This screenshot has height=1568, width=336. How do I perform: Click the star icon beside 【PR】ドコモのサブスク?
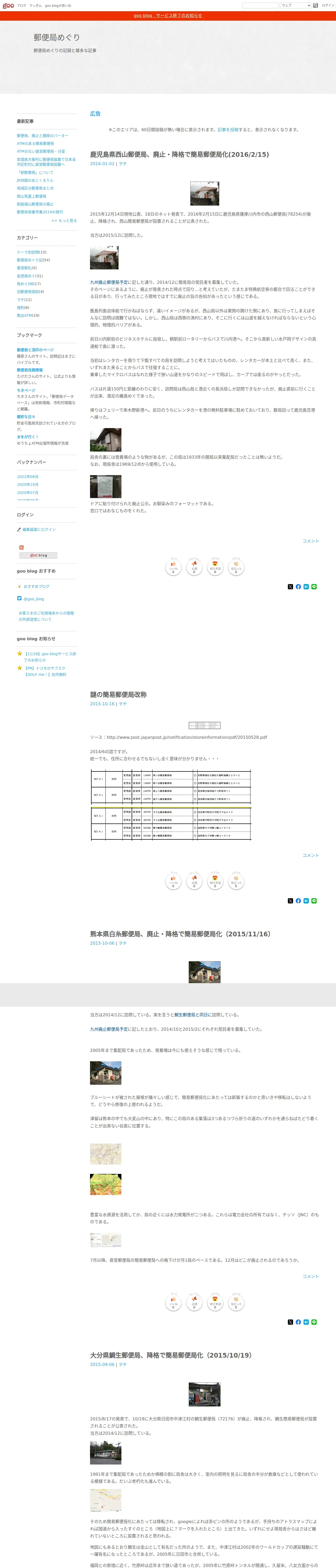(20, 668)
